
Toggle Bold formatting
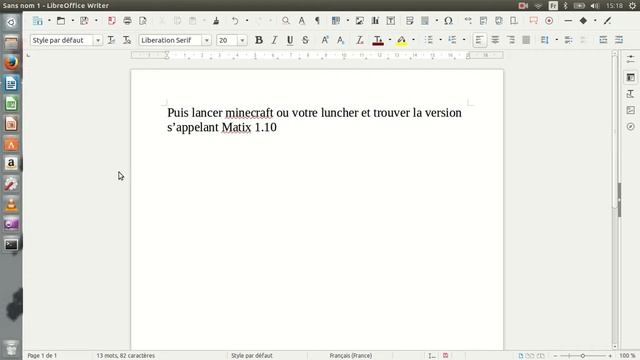coord(259,40)
